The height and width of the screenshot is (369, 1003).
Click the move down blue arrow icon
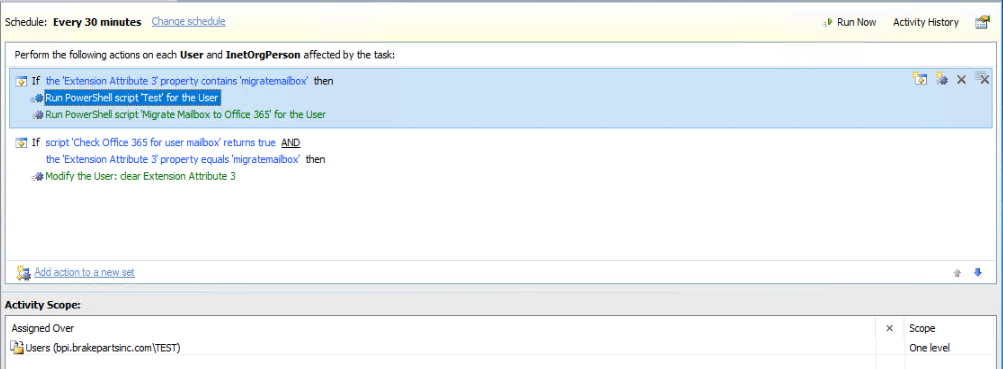pyautogui.click(x=977, y=272)
